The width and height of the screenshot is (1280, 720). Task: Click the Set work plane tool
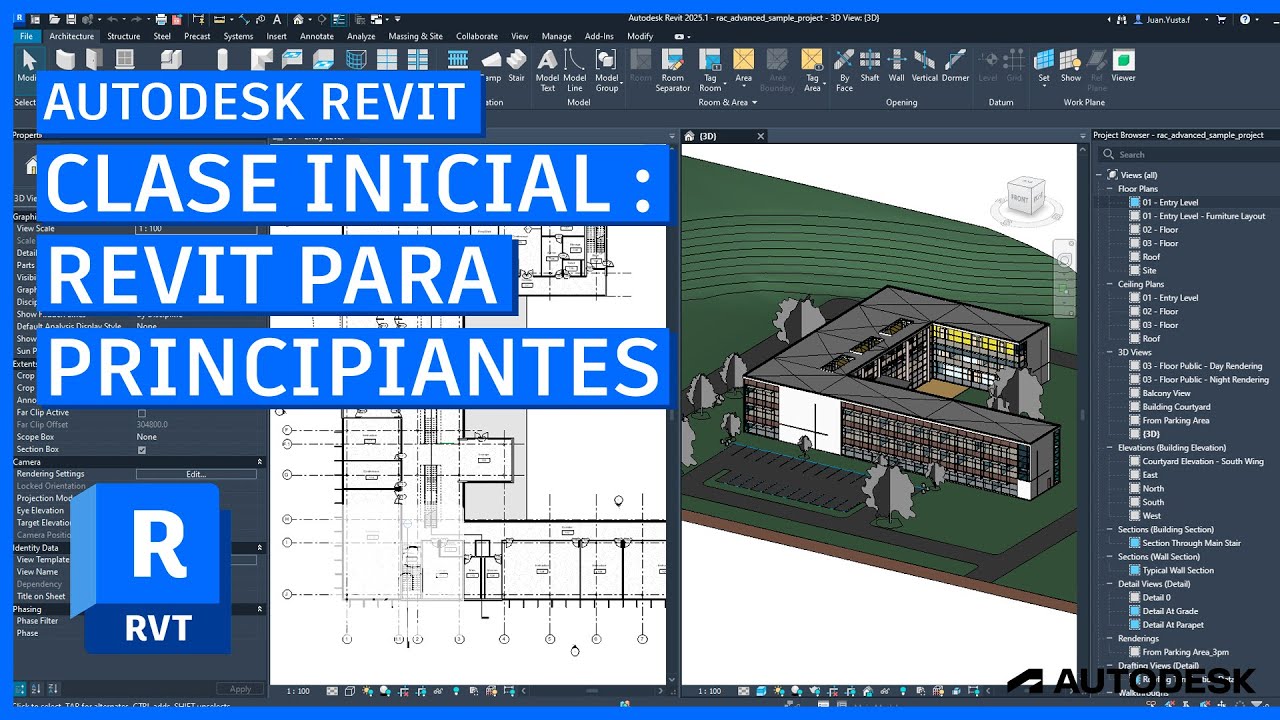[1044, 65]
